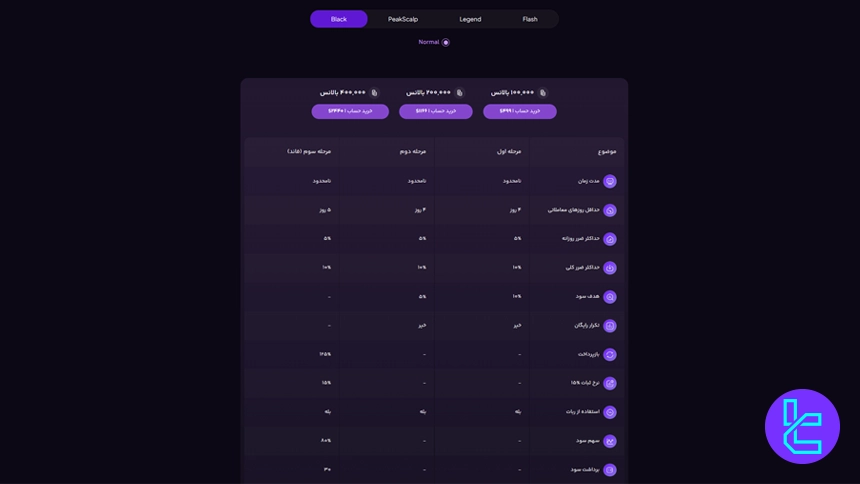Click the time duration (مدت زمان) row icon
This screenshot has height=484, width=860.
click(x=610, y=181)
